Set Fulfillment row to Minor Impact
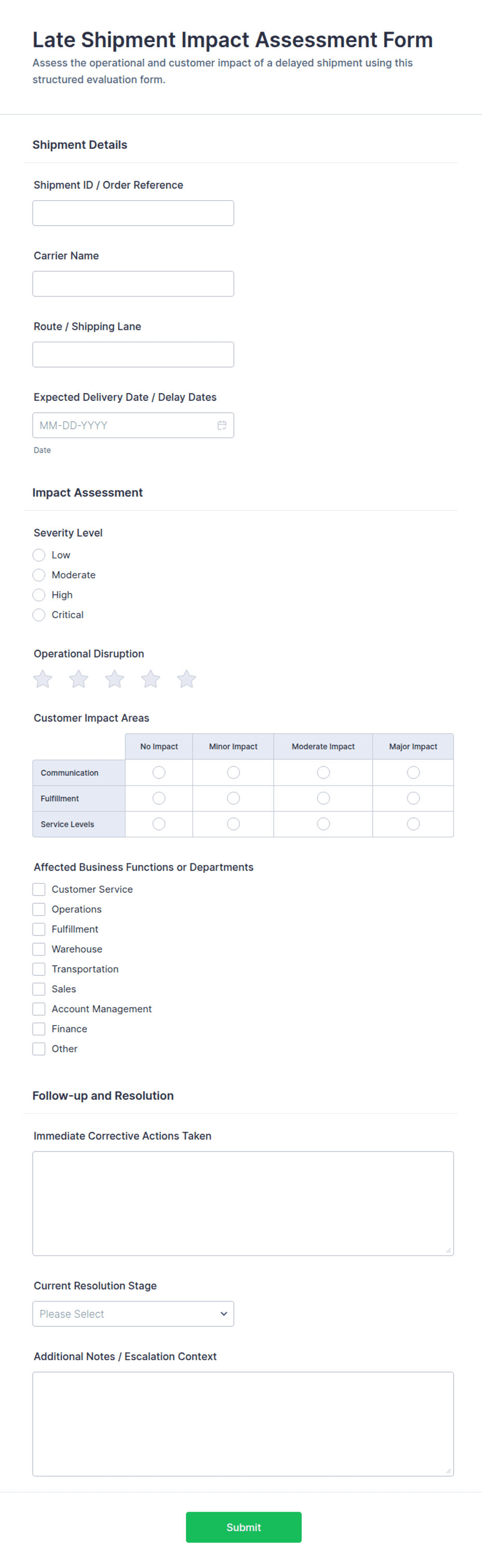The width and height of the screenshot is (482, 1568). click(233, 798)
